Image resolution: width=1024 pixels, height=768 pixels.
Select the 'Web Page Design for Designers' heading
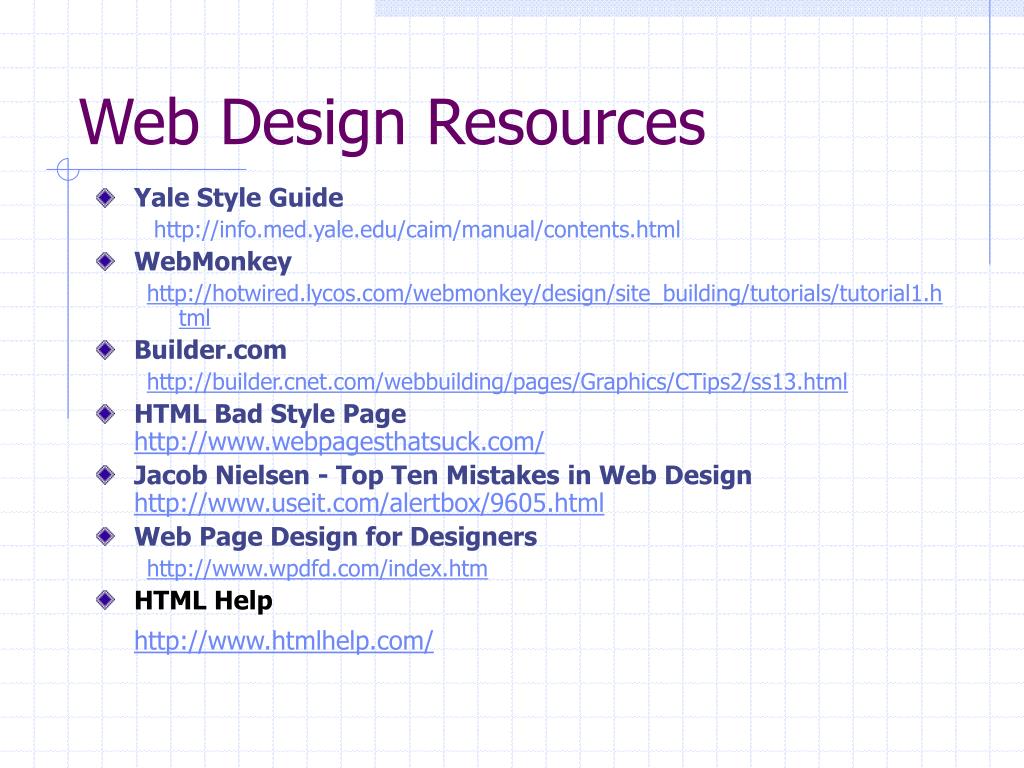(336, 537)
